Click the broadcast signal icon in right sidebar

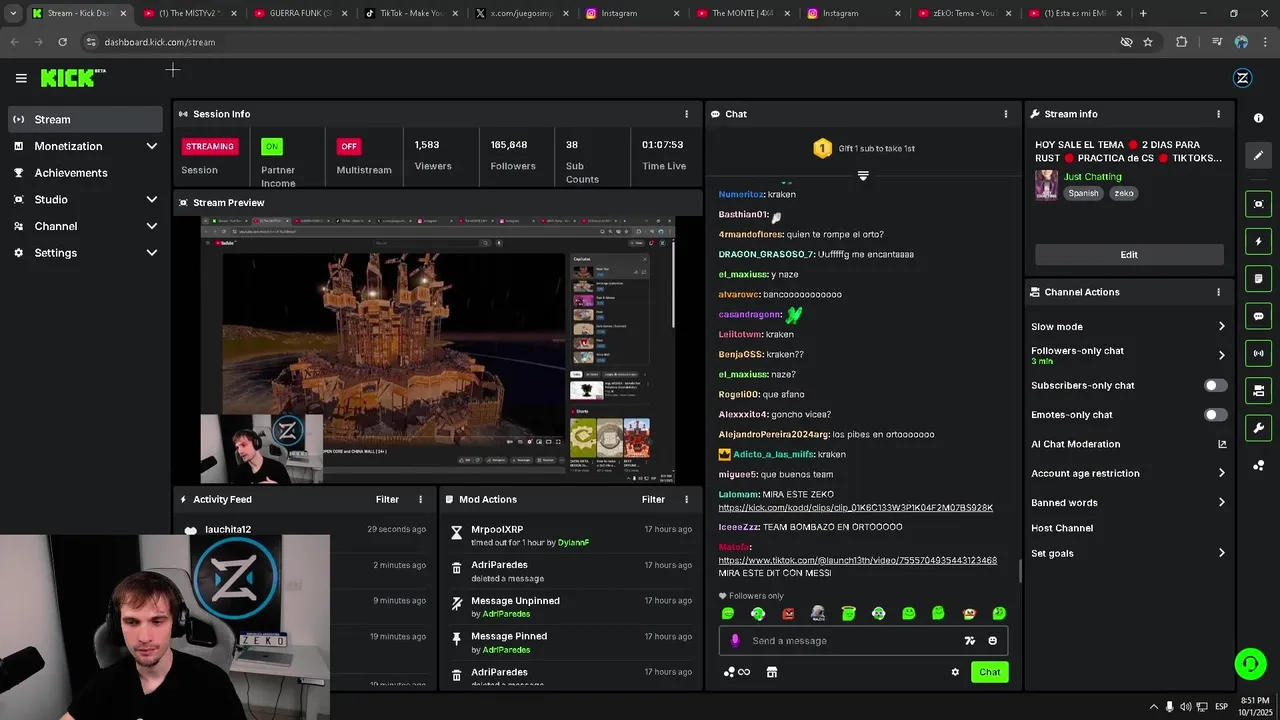pos(1258,353)
